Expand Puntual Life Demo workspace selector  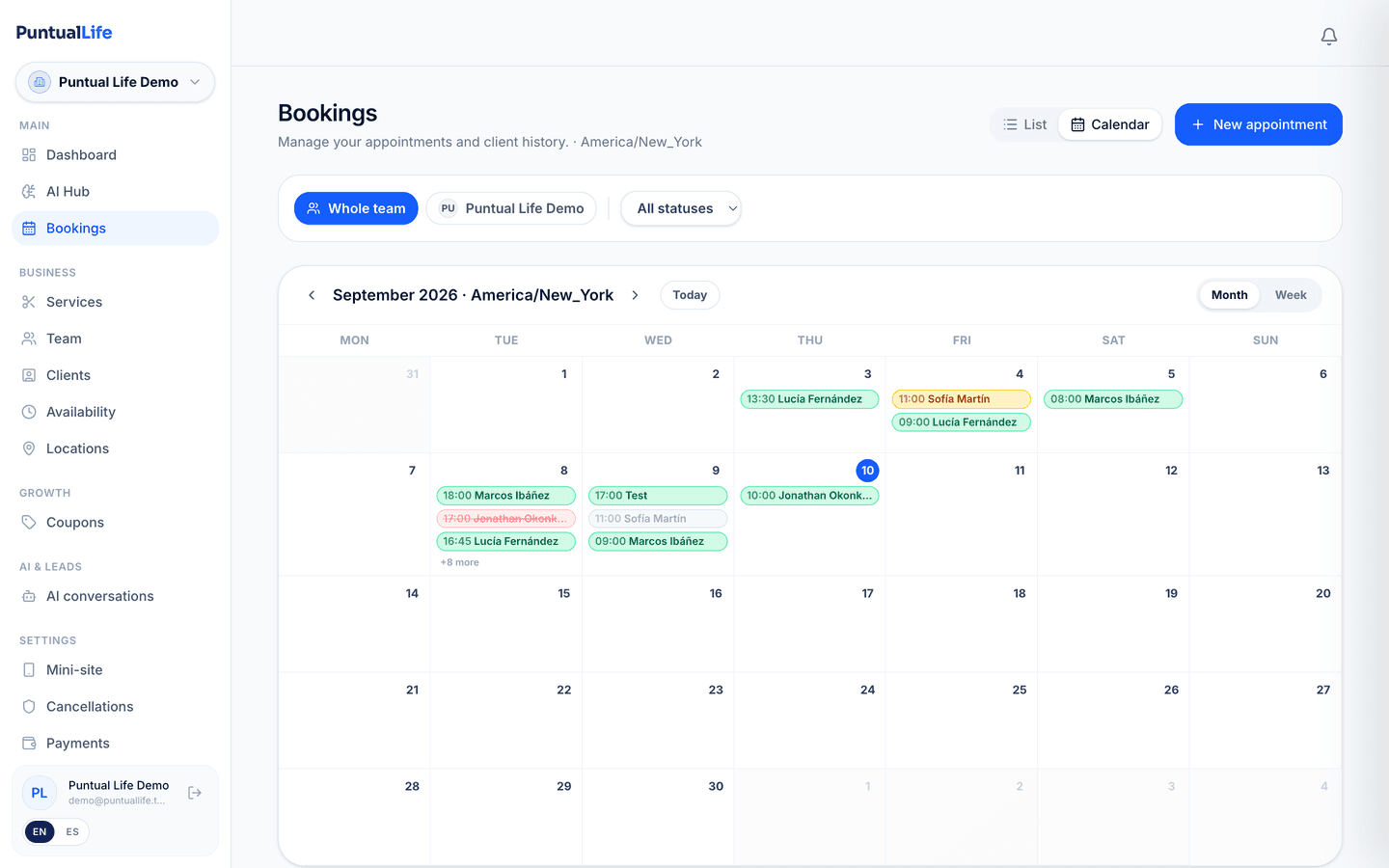click(x=115, y=82)
